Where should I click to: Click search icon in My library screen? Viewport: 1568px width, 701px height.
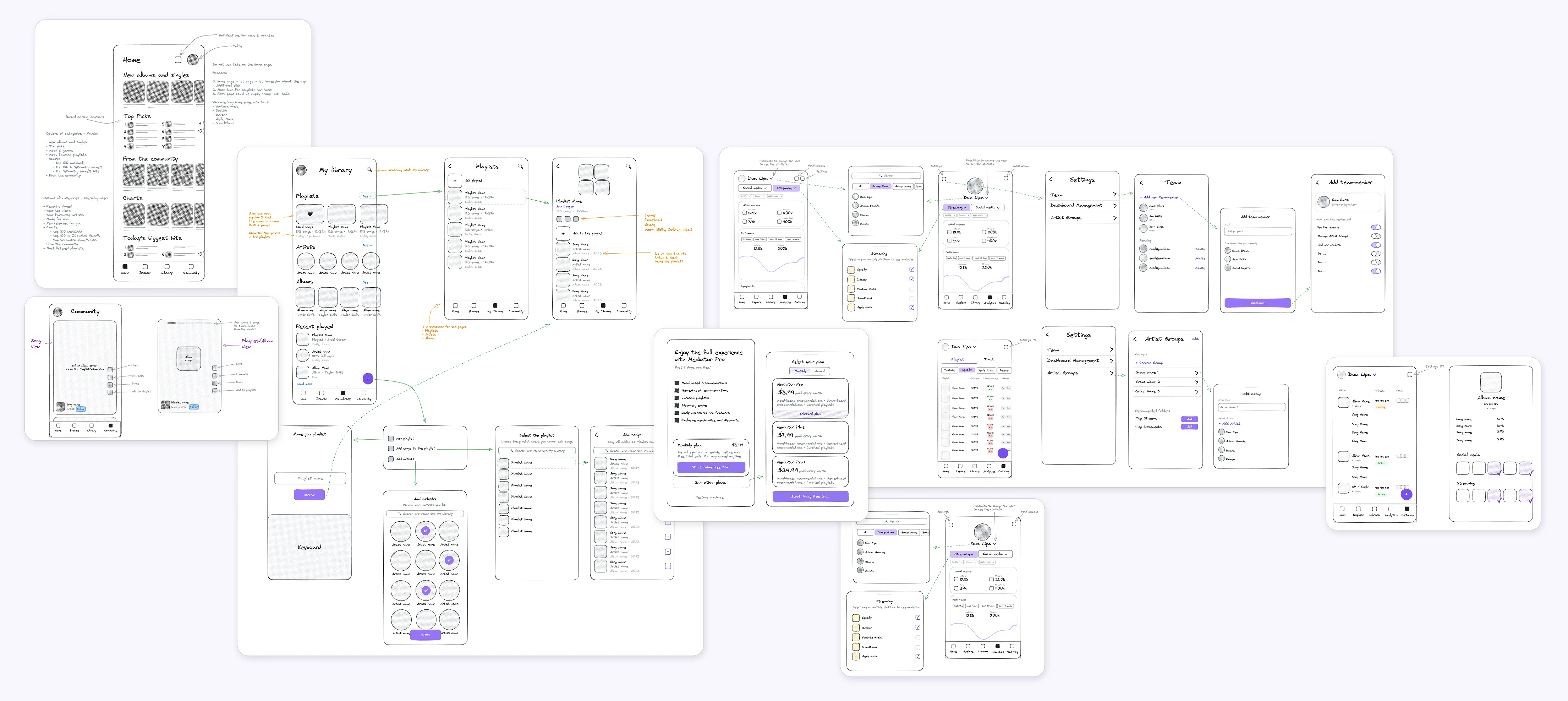click(369, 170)
